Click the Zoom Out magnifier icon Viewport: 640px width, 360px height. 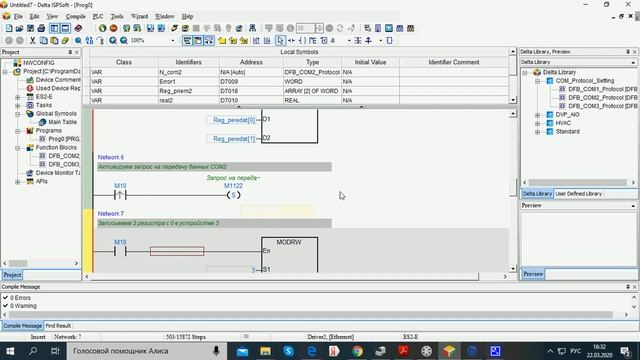point(124,40)
